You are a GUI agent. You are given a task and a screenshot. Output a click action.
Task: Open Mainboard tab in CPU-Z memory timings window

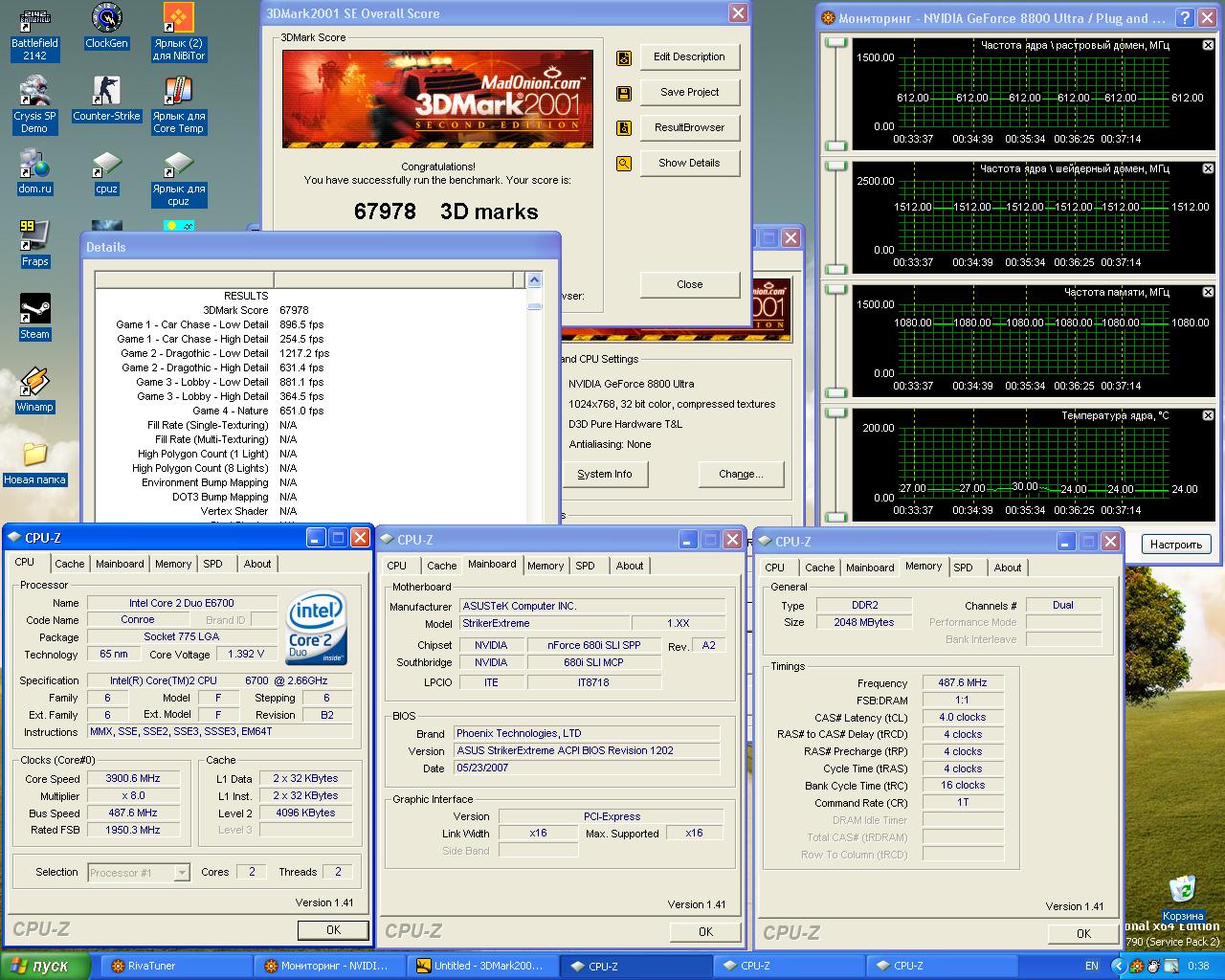coord(870,568)
